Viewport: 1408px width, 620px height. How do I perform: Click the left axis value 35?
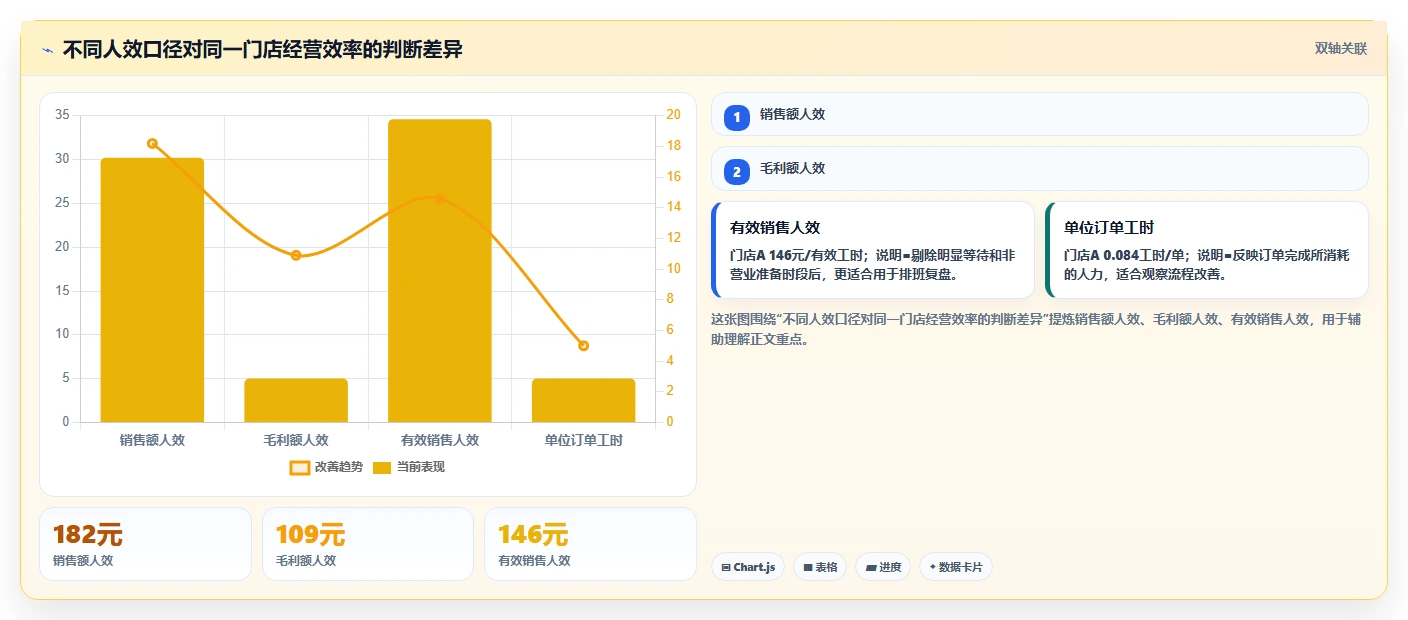coord(62,115)
